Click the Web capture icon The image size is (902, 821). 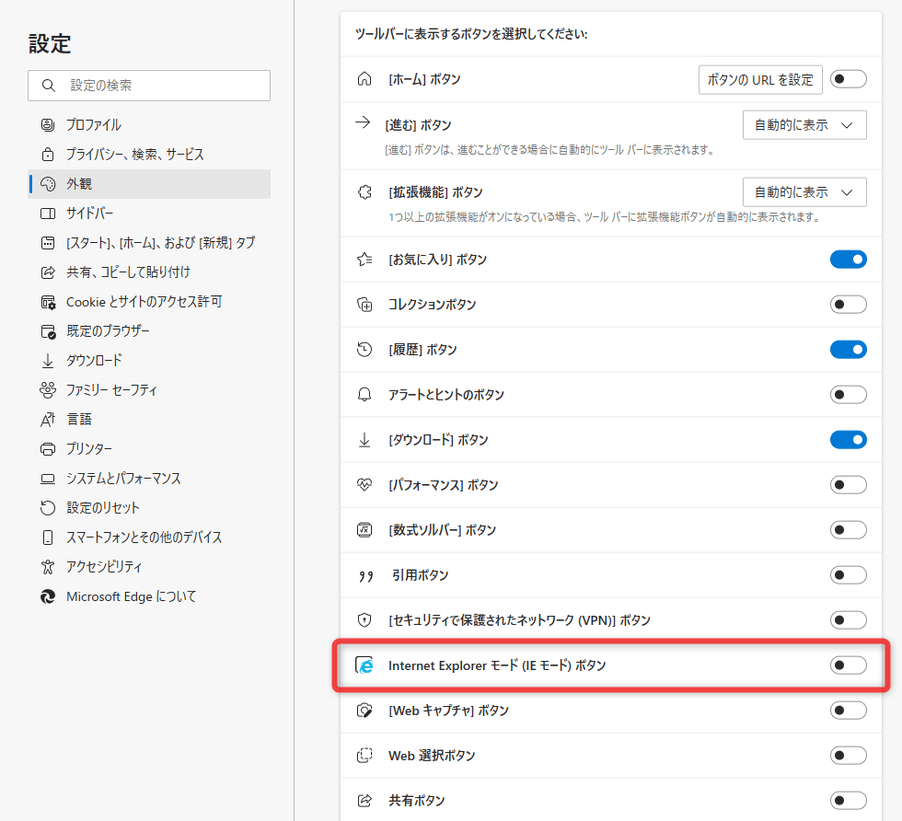pos(364,711)
